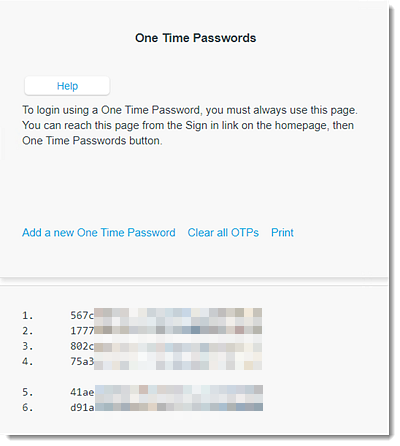Select one time password starting with 75a3

166,361
